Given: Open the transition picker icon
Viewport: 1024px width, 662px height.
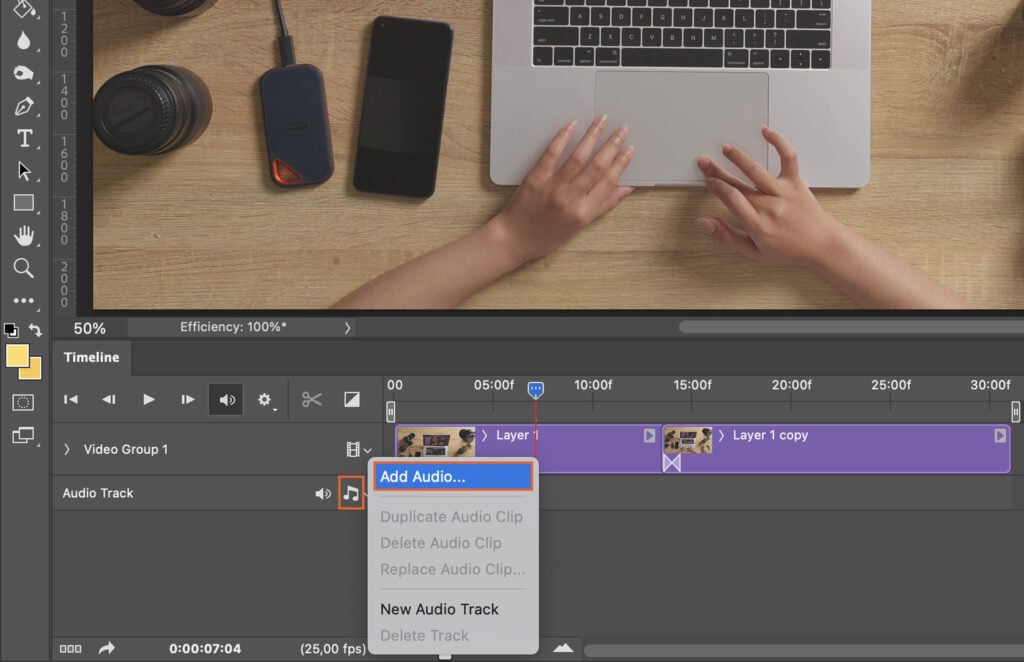Looking at the screenshot, I should click(351, 399).
